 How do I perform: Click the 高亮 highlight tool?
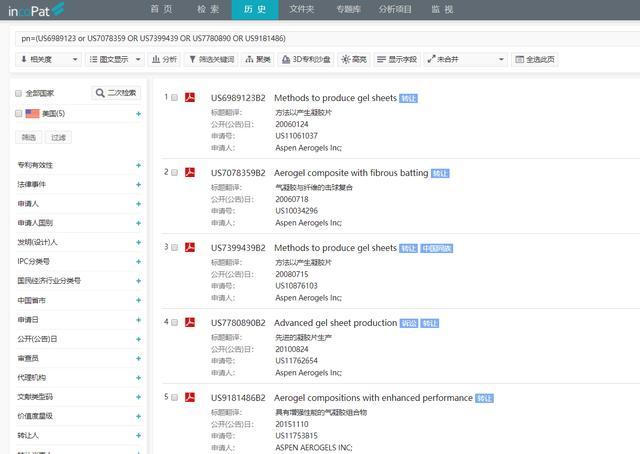(x=354, y=60)
